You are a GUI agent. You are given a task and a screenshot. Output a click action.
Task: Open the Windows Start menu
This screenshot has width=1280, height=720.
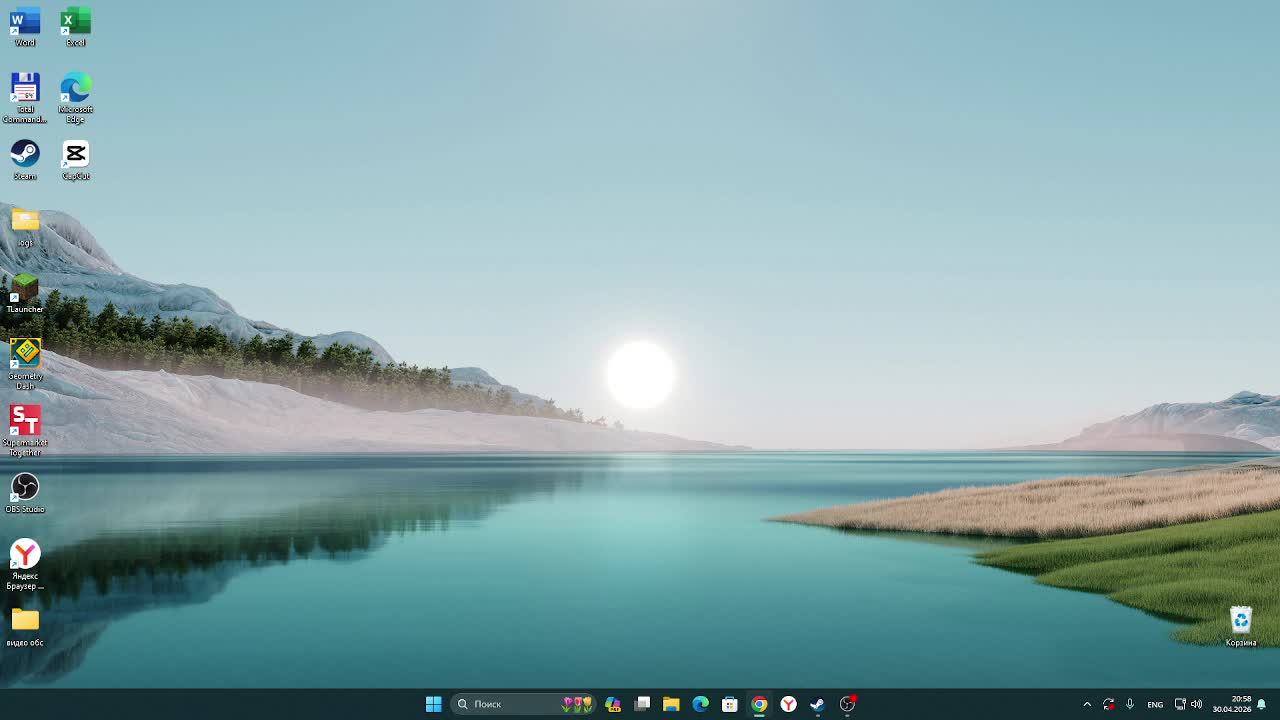tap(434, 704)
